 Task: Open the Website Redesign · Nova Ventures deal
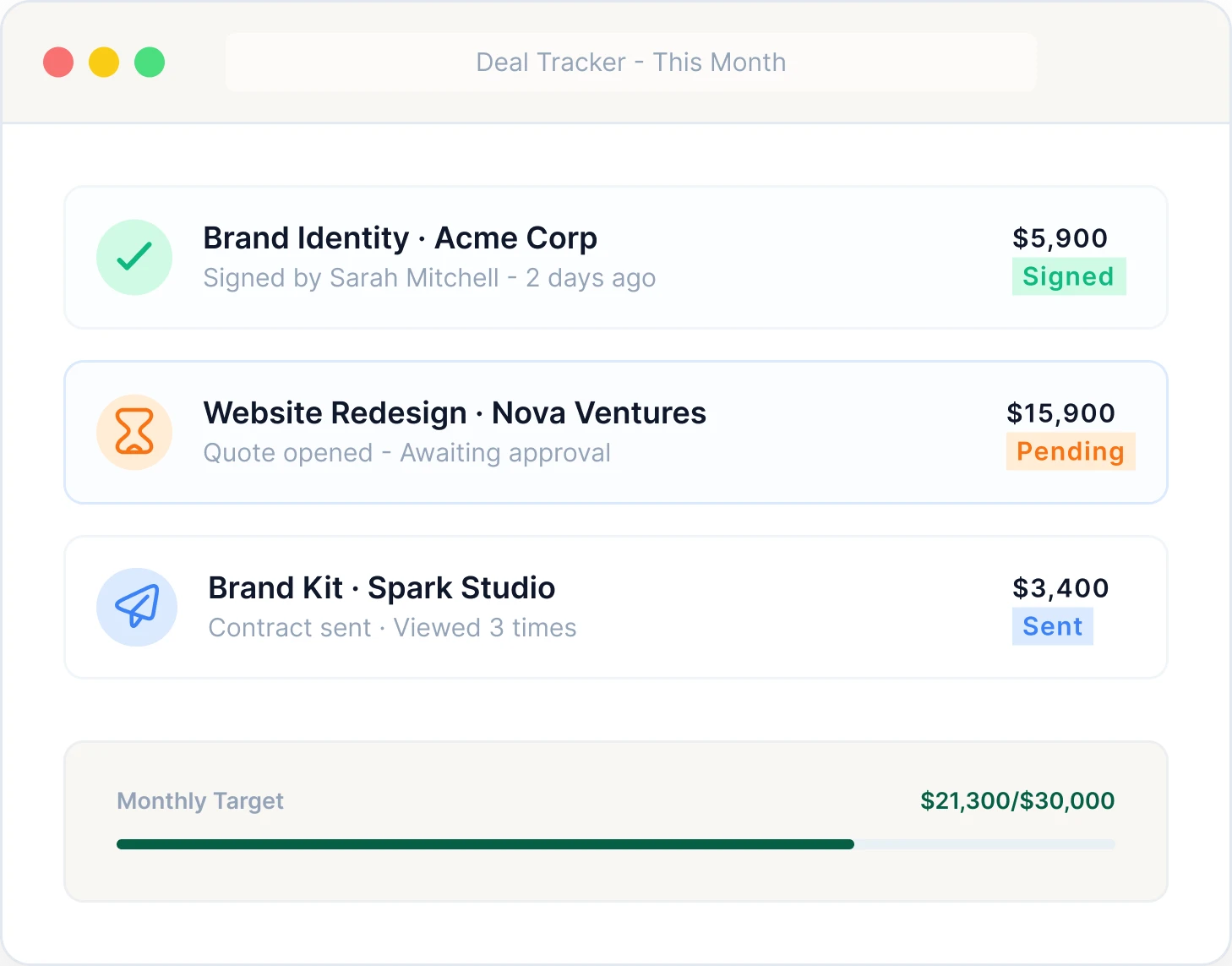pyautogui.click(x=455, y=413)
